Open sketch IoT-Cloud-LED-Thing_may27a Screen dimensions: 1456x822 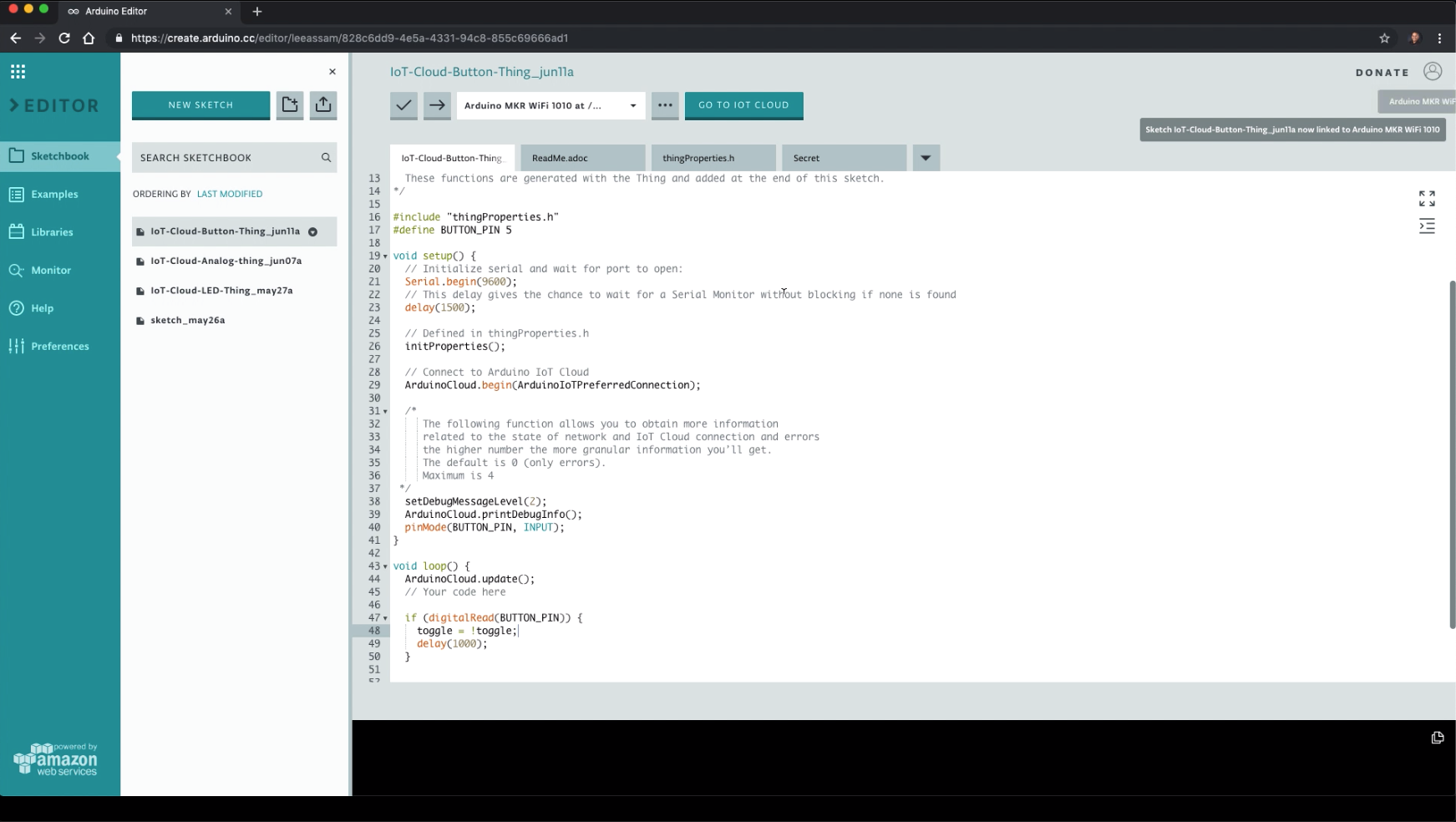tap(221, 291)
